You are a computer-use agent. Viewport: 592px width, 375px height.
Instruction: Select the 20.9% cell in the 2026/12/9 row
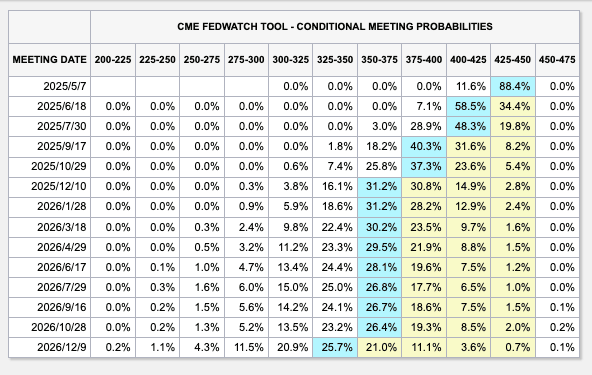click(x=290, y=347)
